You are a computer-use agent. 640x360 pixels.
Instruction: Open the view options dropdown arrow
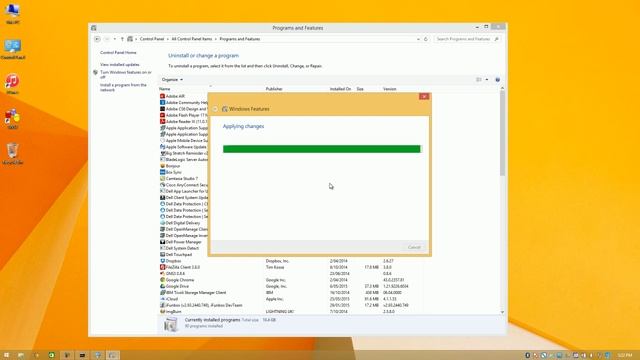(487, 80)
